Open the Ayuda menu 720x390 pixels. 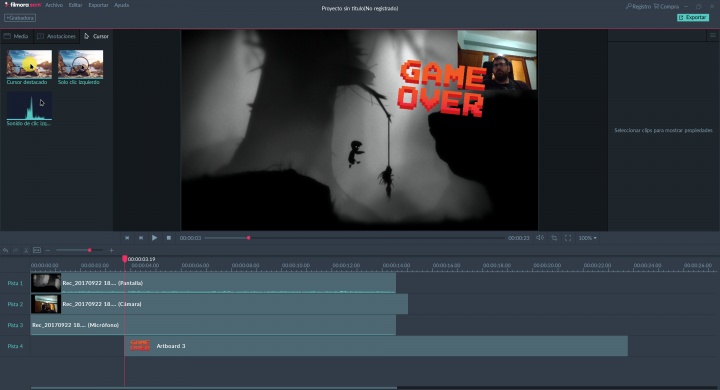pos(122,5)
